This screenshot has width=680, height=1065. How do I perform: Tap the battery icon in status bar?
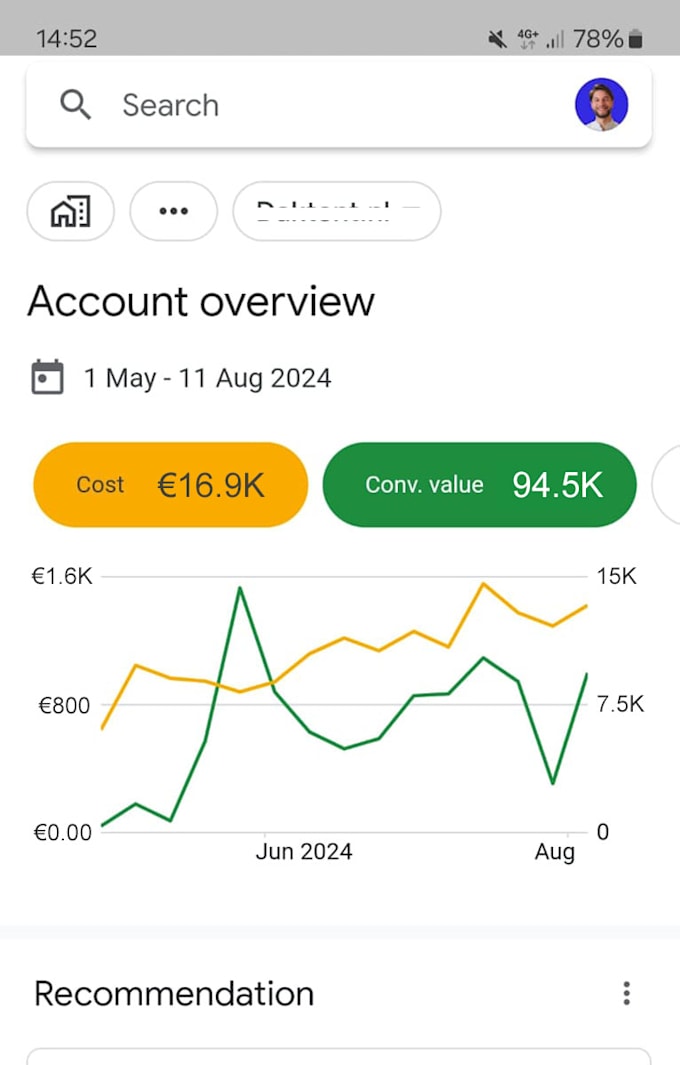[636, 39]
